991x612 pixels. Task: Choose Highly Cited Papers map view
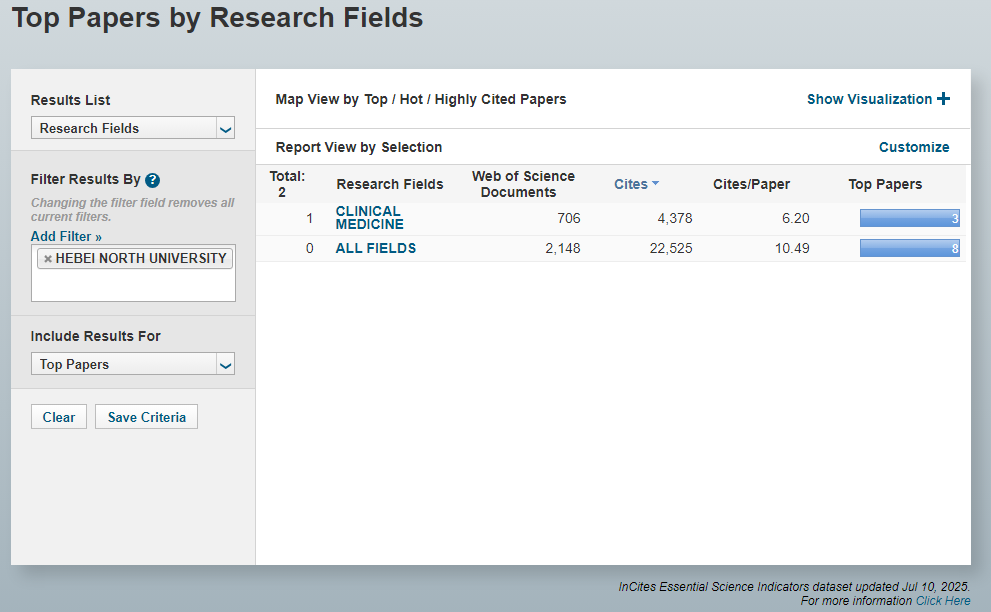click(500, 99)
